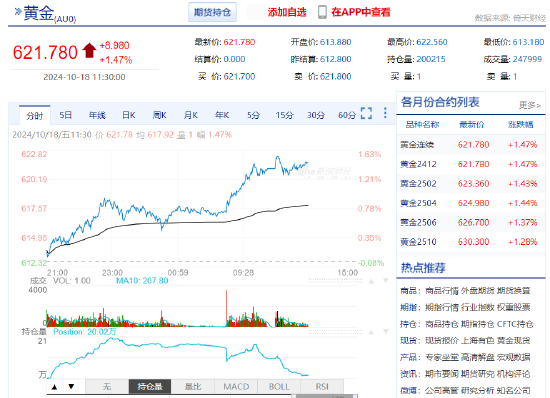Click the double-chevron icon before 黄金 title
550x398 pixels.
click(x=18, y=12)
